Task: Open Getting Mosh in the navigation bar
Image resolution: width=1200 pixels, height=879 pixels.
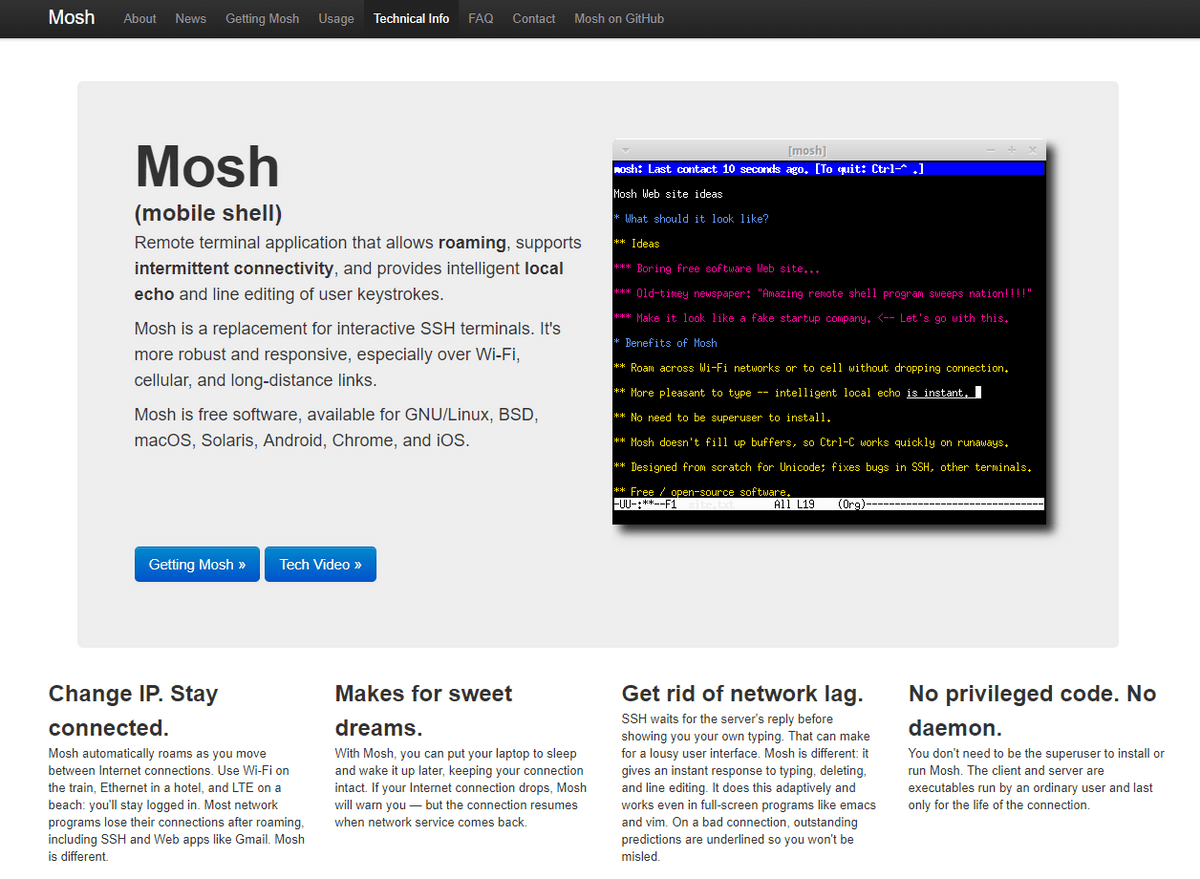Action: [x=262, y=18]
